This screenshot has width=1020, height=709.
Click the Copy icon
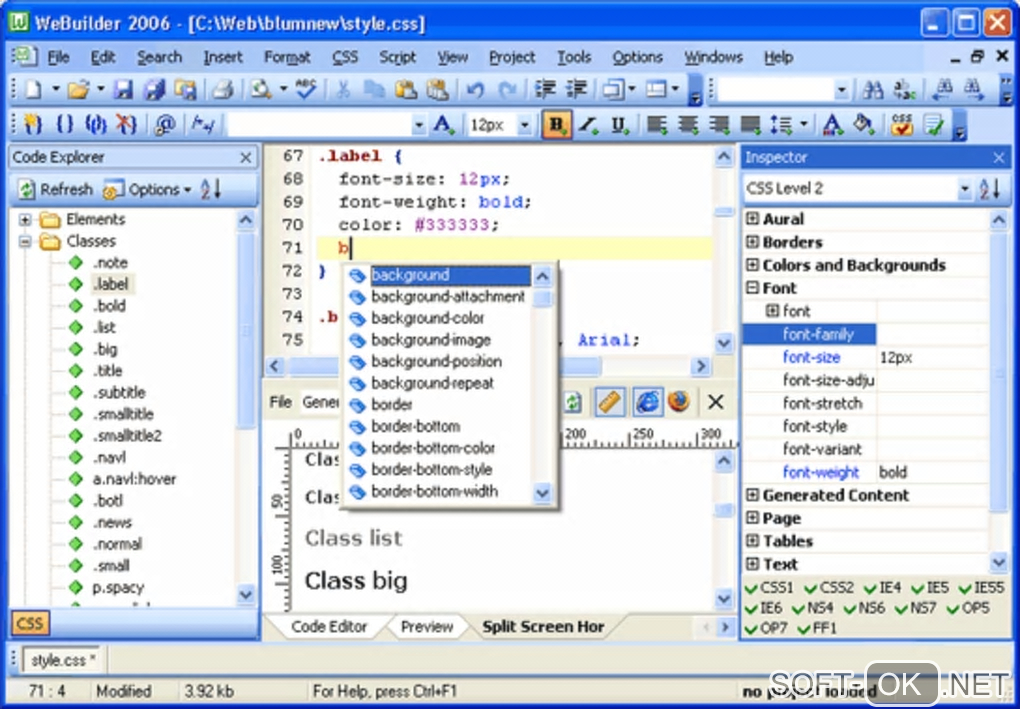click(x=374, y=89)
